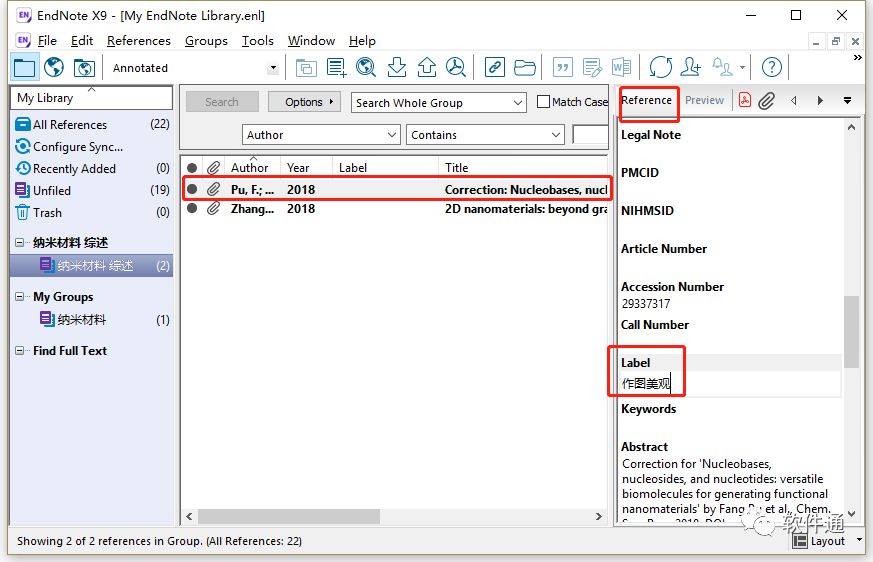
Task: Open the Help question mark icon
Action: 771,67
